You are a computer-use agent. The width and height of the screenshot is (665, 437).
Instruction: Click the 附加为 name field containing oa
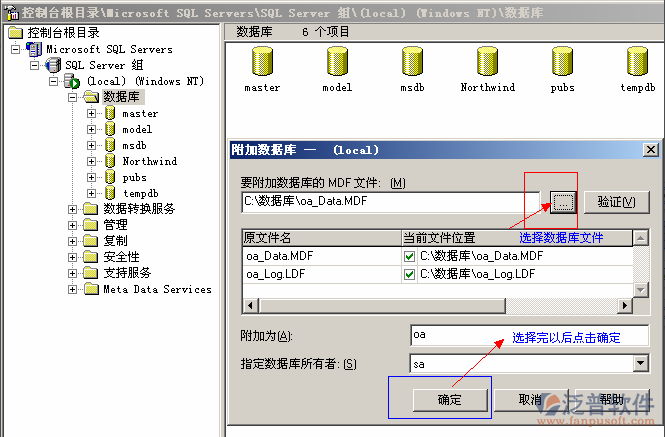[x=529, y=335]
